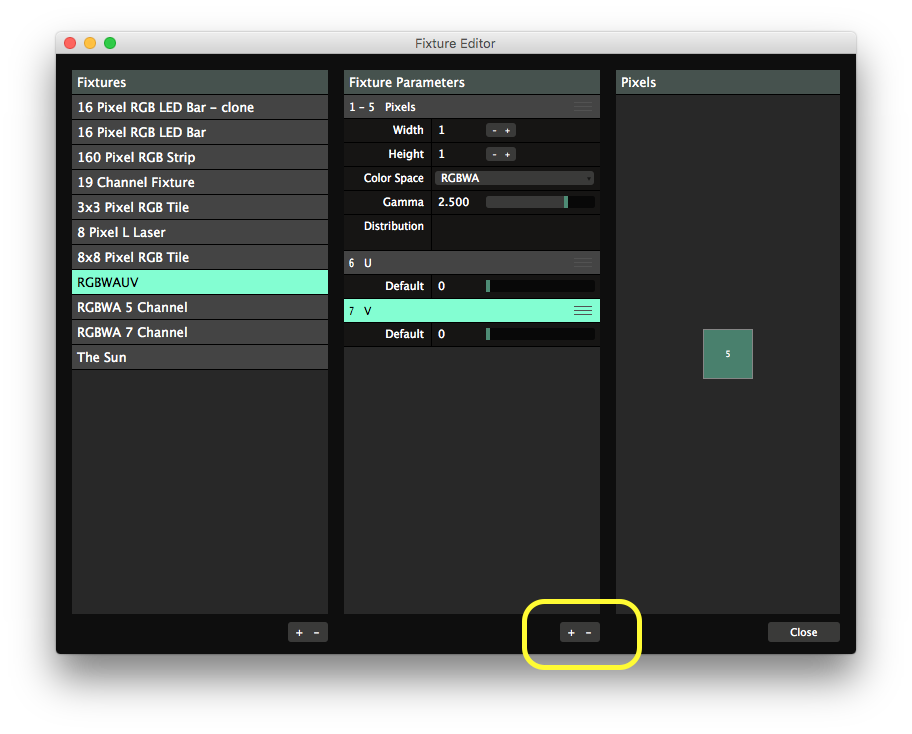Click pixel 5 in Pixels preview

tap(727, 354)
